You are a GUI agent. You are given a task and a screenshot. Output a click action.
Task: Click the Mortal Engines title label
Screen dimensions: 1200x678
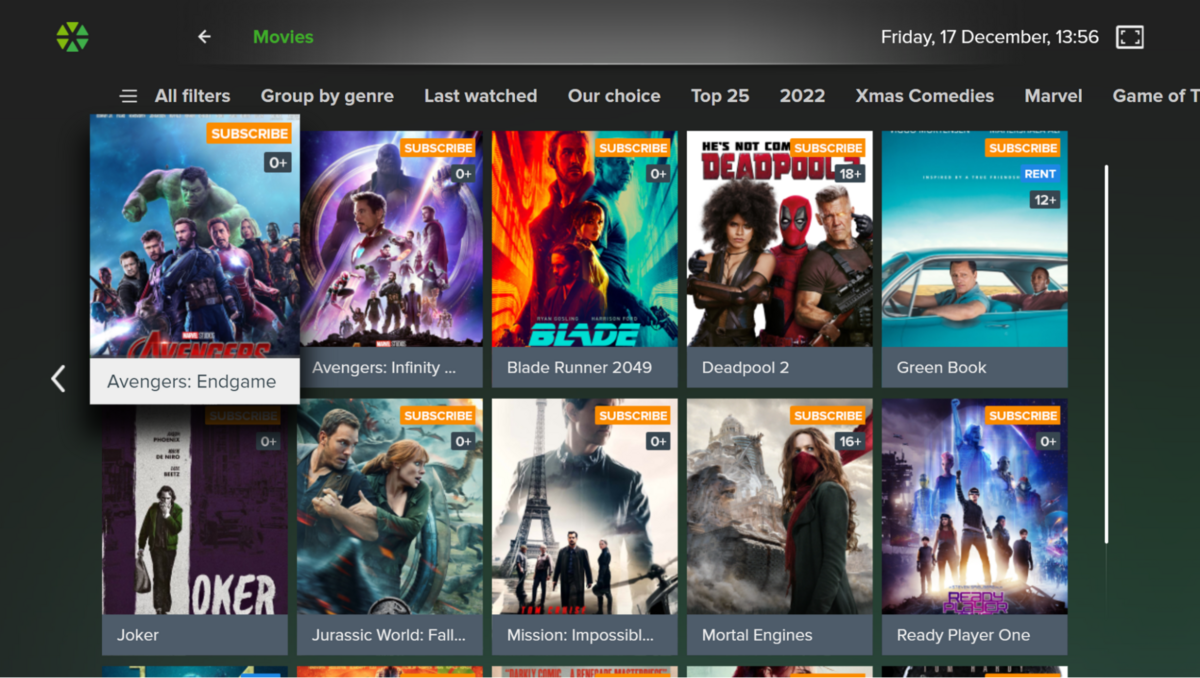[757, 635]
